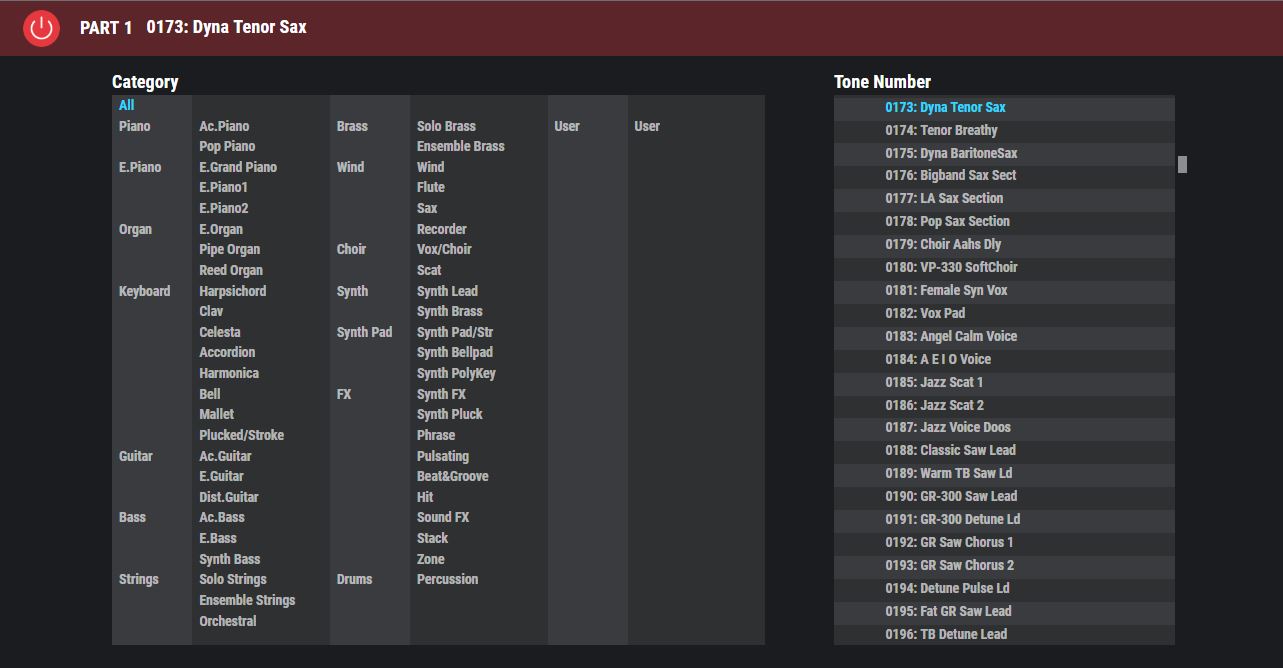Image resolution: width=1283 pixels, height=668 pixels.
Task: Select the right-hand User subcategory entry
Action: point(647,126)
